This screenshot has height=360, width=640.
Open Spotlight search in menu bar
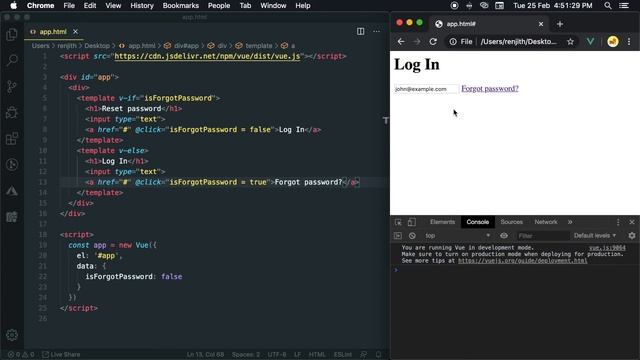pos(608,6)
